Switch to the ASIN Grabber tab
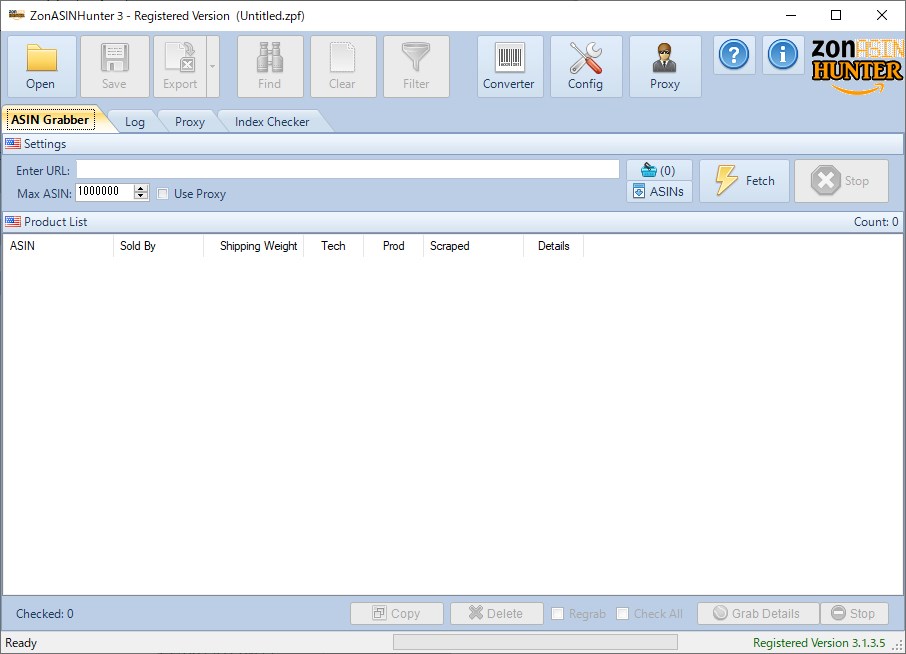Screen dimensions: 906x654 [x=50, y=120]
